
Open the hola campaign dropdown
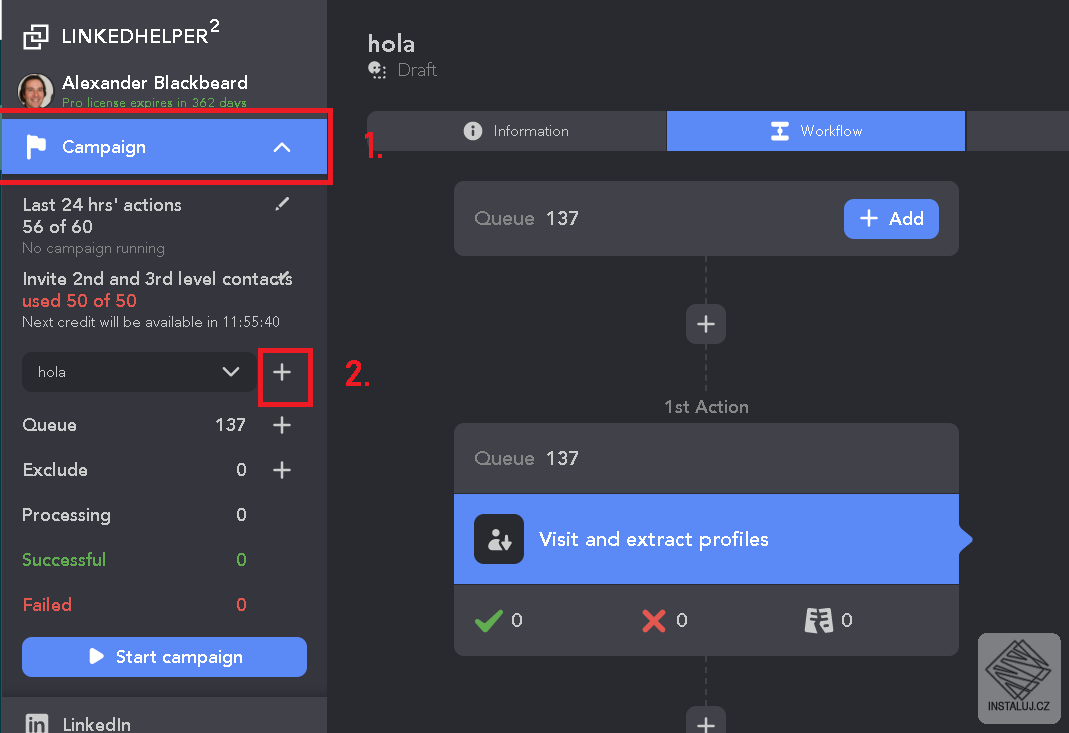[x=137, y=371]
